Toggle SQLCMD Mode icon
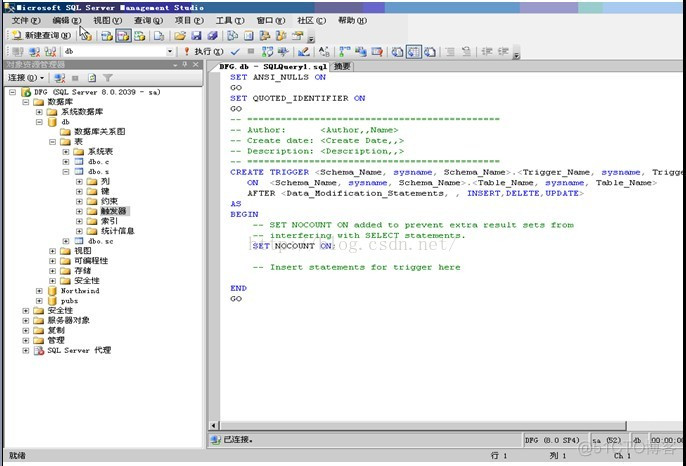This screenshot has width=686, height=466. point(377,52)
